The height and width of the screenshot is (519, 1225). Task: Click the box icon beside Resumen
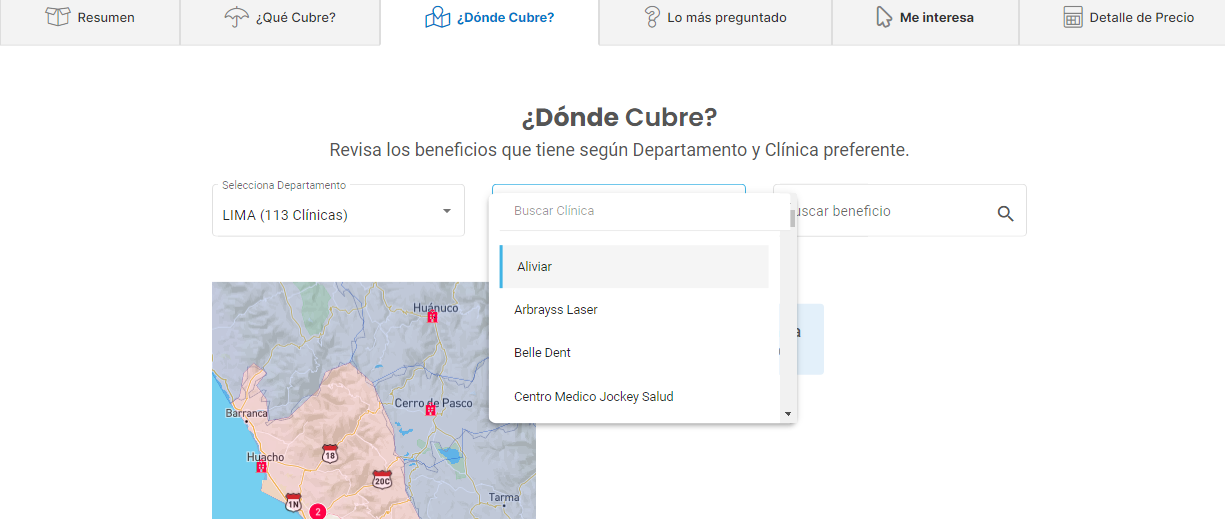[x=58, y=17]
